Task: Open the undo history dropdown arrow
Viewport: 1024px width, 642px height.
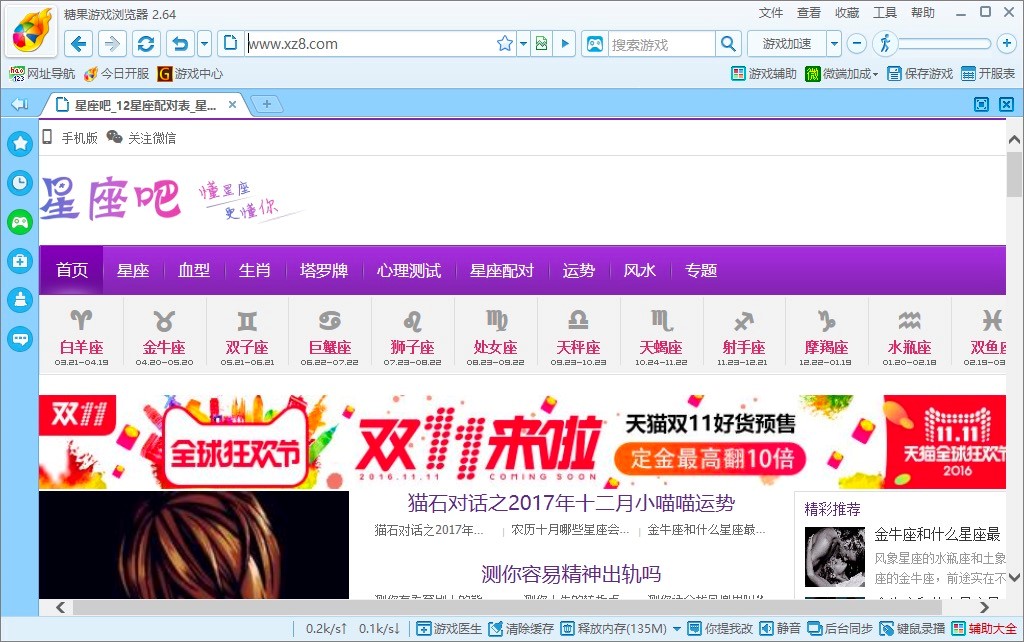Action: pos(204,44)
